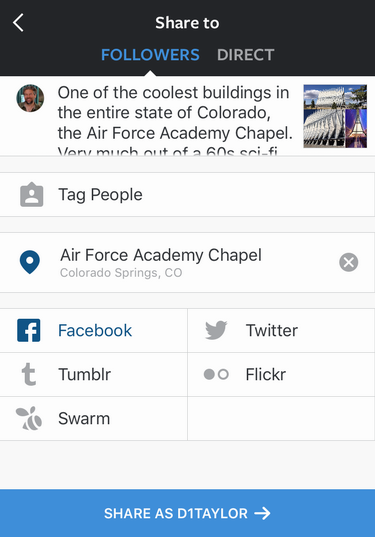Toggle Tumblr sharing label

pos(85,374)
